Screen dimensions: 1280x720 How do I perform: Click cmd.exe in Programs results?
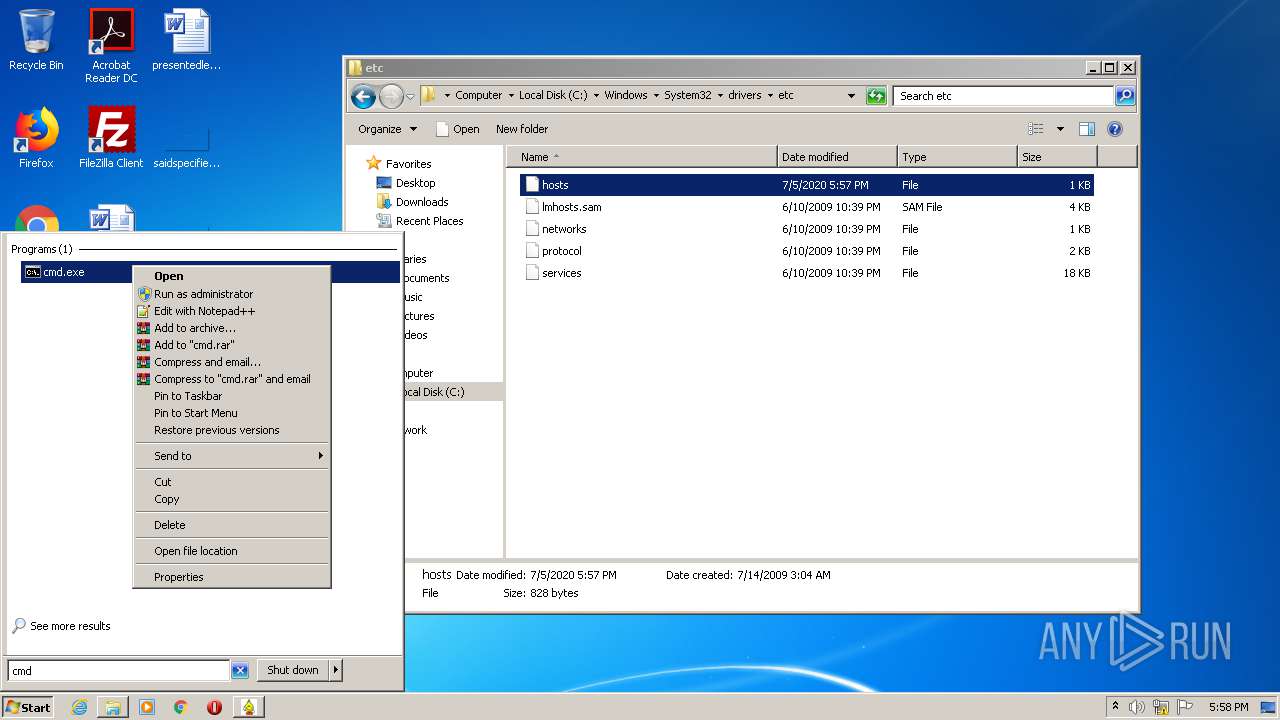coord(210,272)
